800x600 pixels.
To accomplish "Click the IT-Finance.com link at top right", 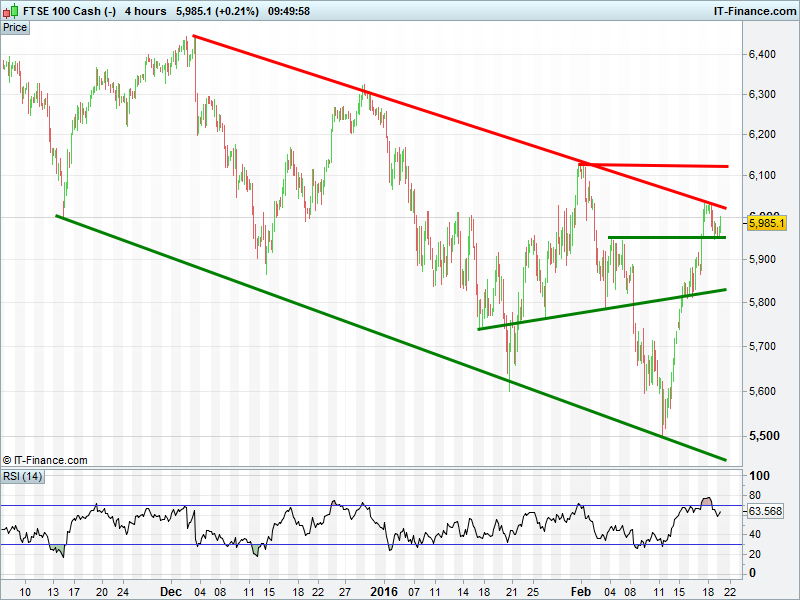I will [752, 11].
